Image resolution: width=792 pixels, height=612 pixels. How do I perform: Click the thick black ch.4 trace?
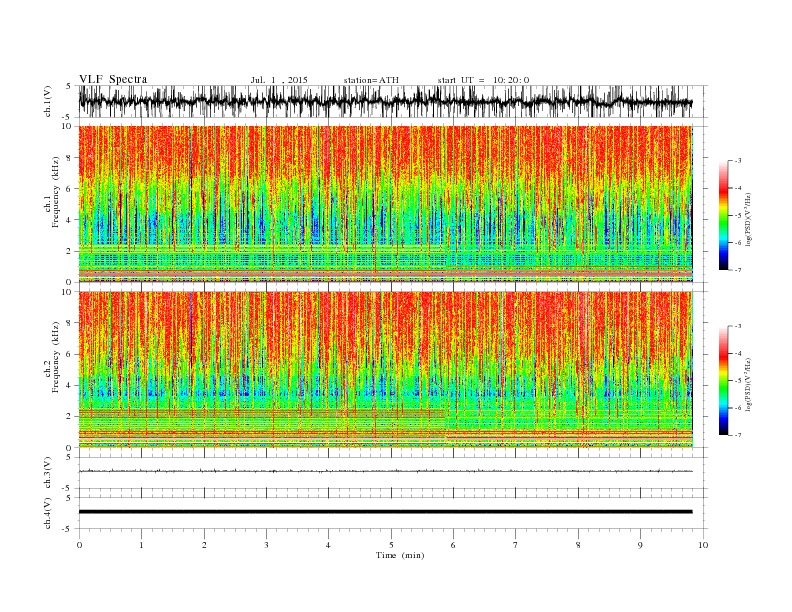(385, 512)
